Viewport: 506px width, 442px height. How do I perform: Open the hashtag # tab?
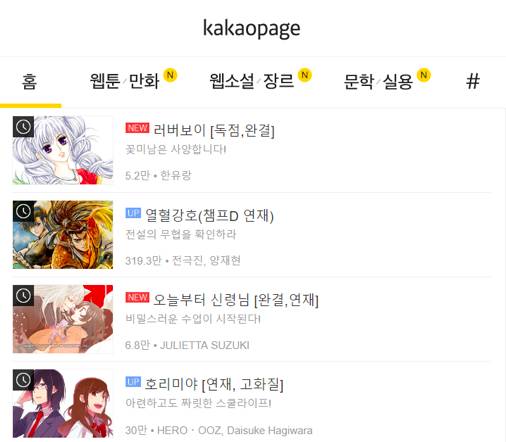click(x=473, y=81)
